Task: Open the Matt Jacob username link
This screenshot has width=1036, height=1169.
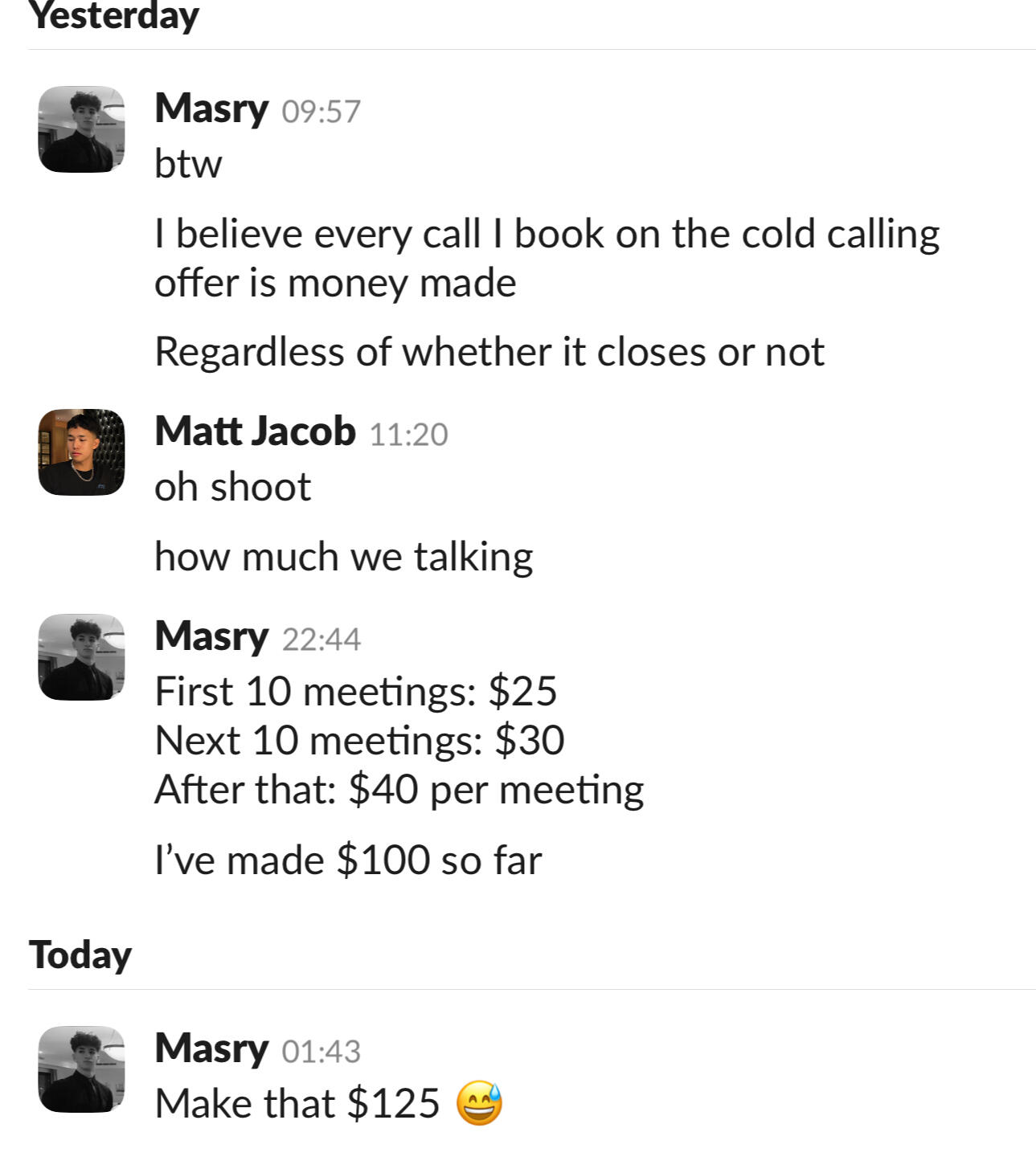Action: (255, 431)
